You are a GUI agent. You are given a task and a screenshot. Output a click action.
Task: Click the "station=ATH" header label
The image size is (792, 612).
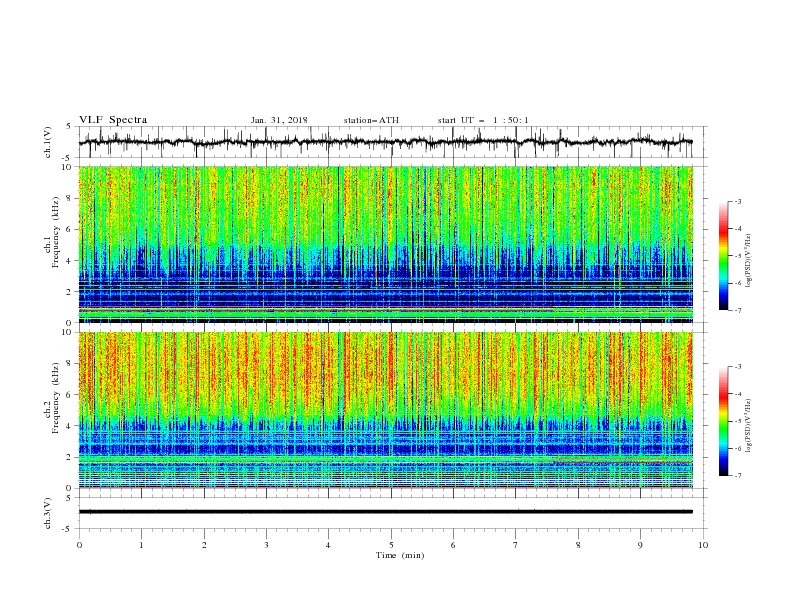tap(371, 120)
